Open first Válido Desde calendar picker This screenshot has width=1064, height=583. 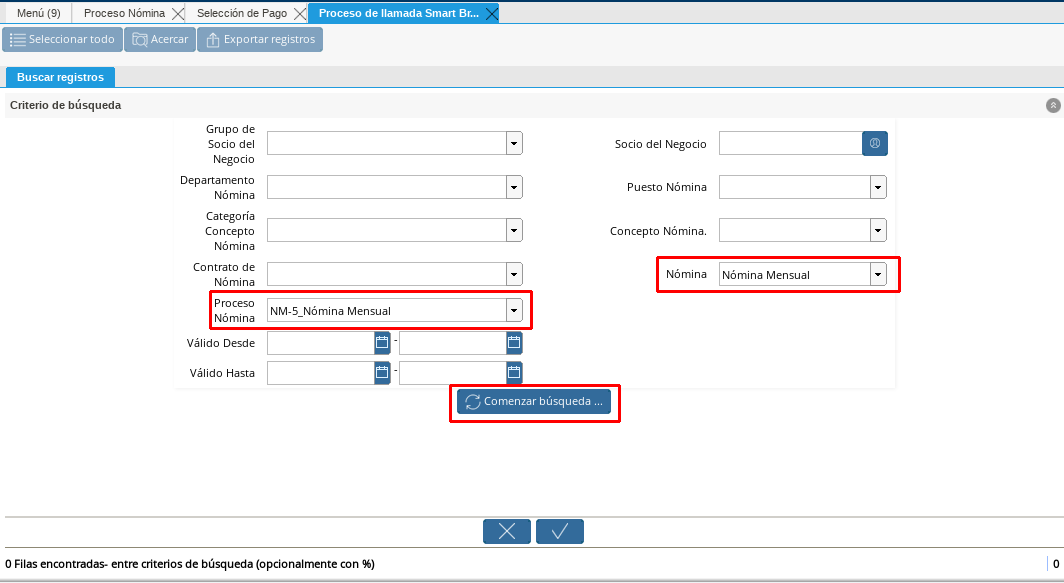[x=382, y=343]
